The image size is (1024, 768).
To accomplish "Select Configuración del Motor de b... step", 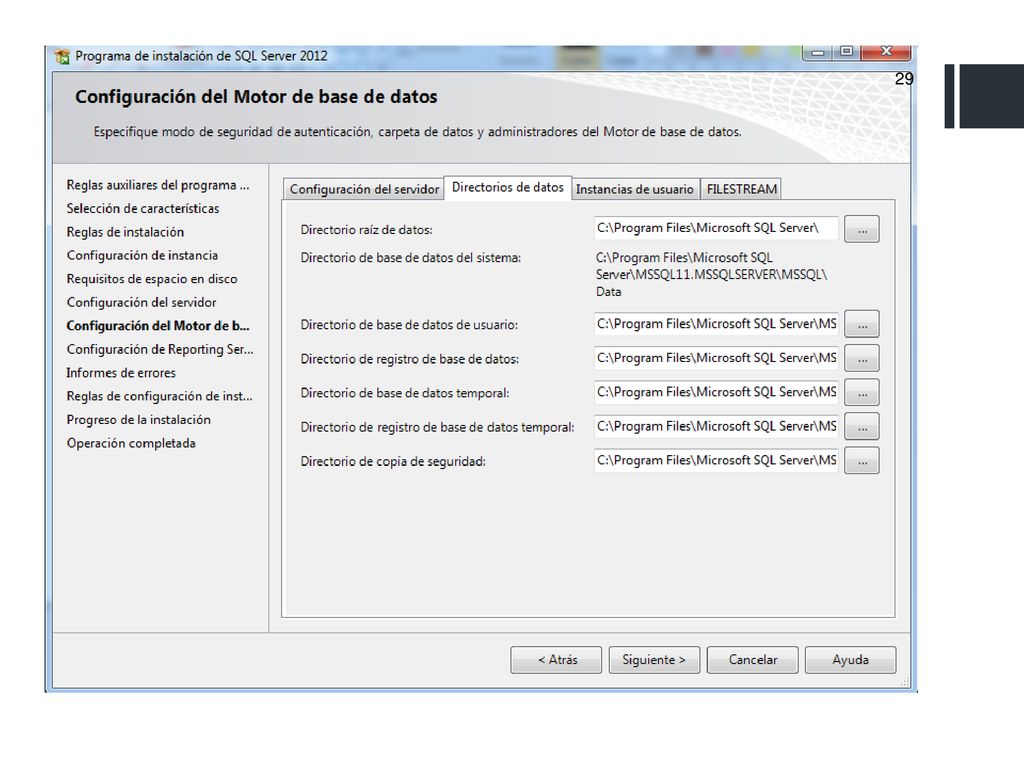I will [x=158, y=326].
